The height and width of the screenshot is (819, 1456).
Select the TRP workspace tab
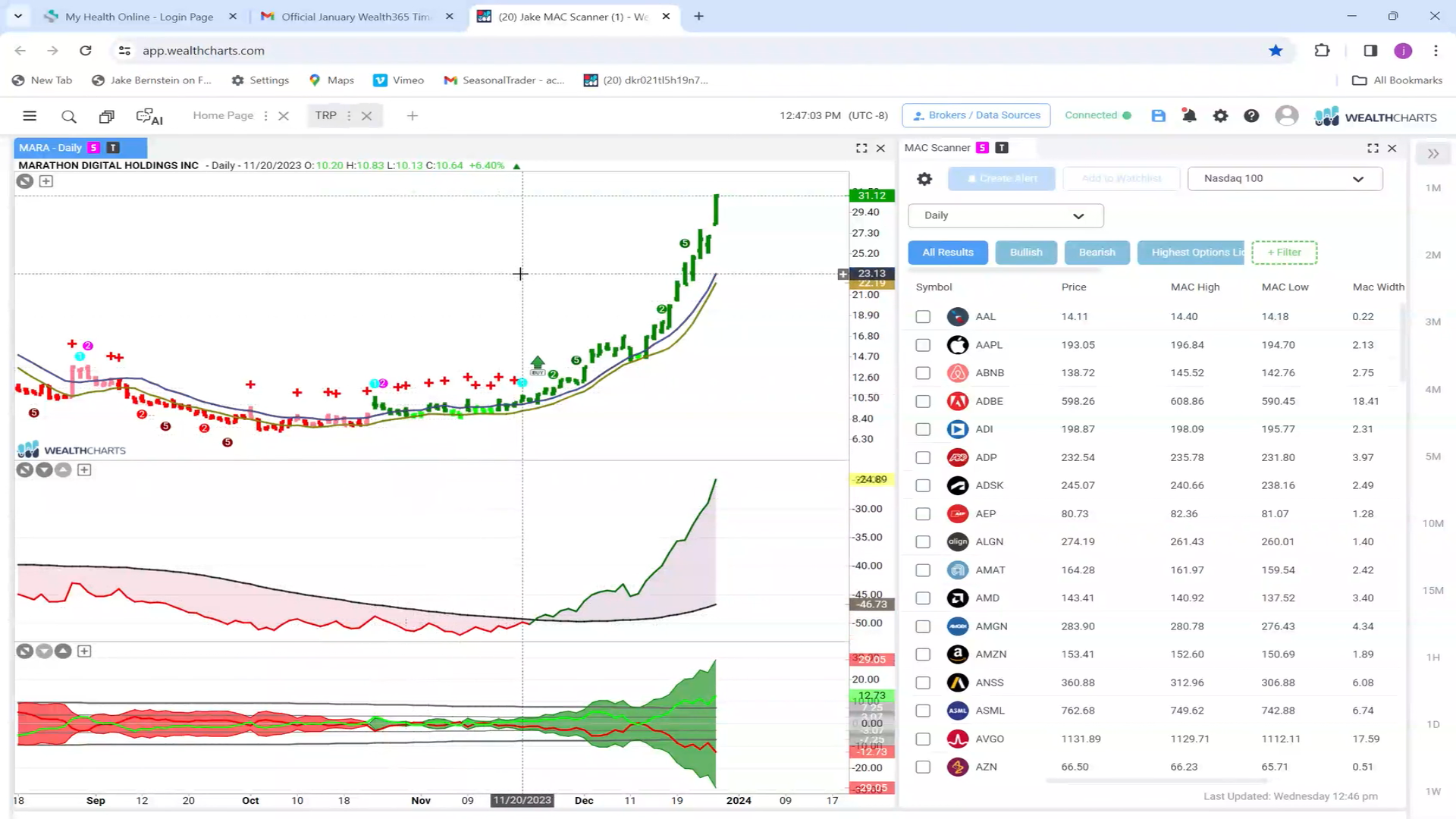coord(325,115)
